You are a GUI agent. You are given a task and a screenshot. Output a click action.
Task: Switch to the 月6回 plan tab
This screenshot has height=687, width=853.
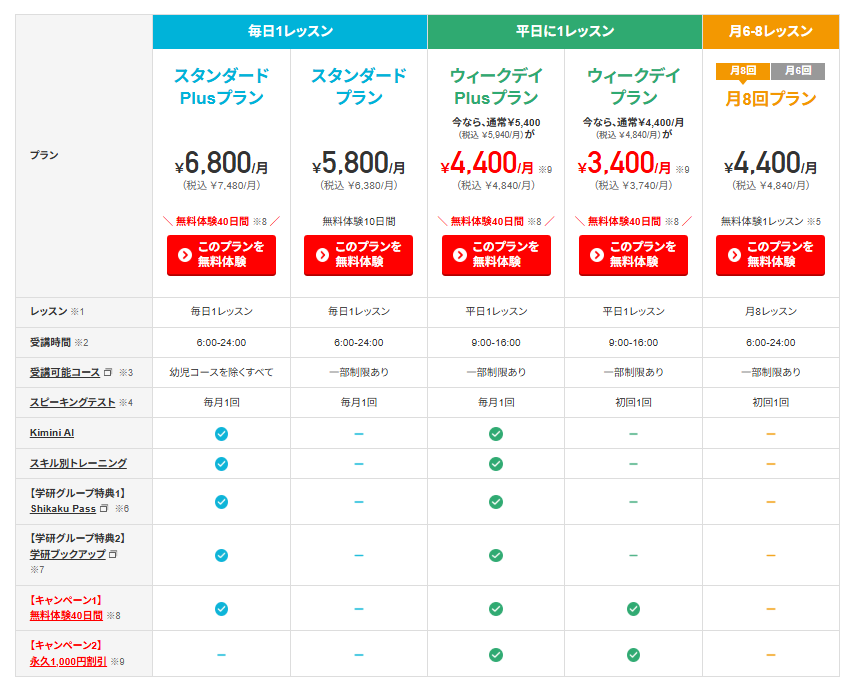click(797, 71)
